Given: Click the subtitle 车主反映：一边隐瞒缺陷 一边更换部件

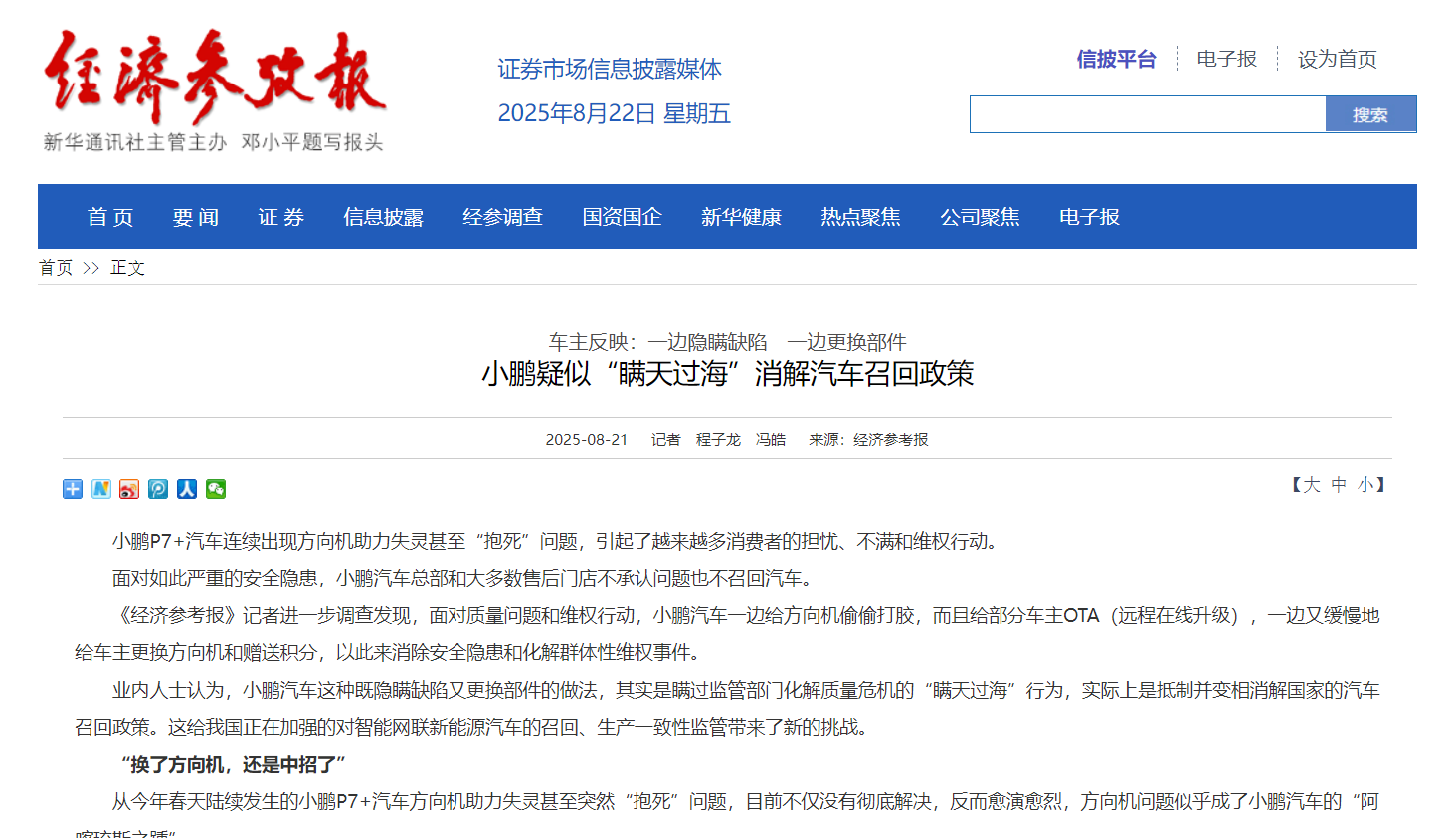Looking at the screenshot, I should (728, 342).
